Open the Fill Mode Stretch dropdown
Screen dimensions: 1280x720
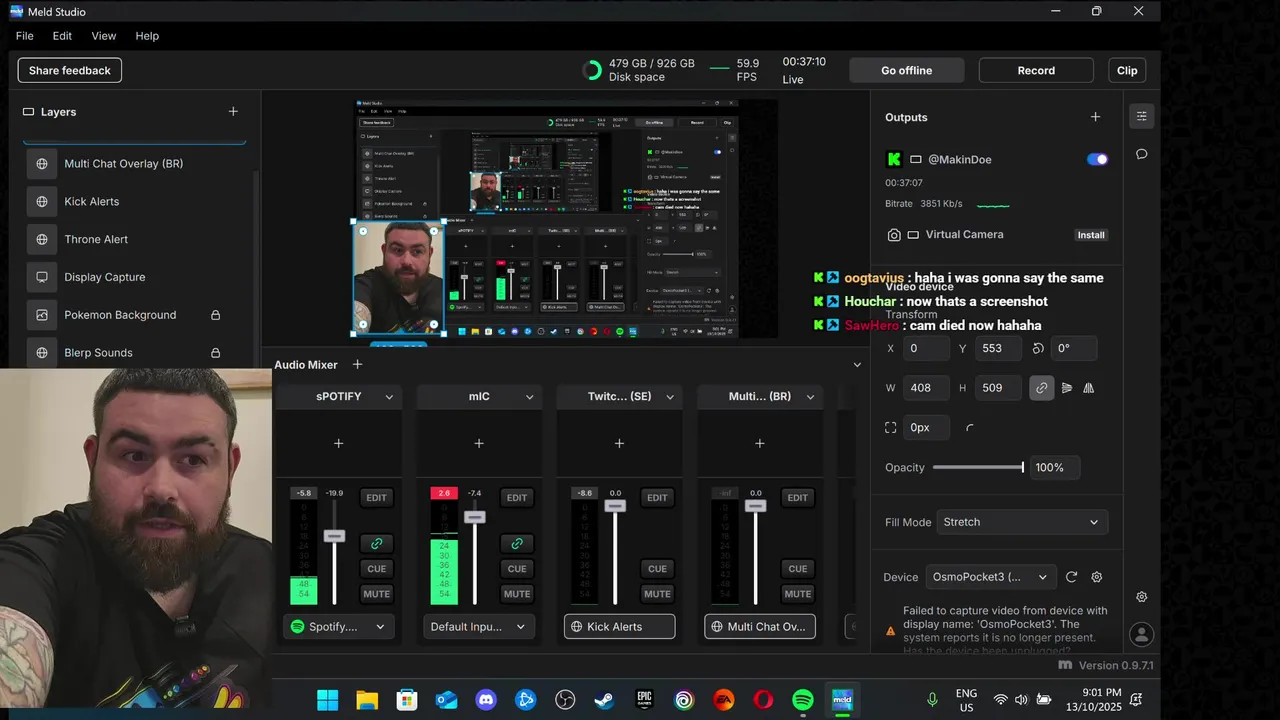tap(1022, 522)
